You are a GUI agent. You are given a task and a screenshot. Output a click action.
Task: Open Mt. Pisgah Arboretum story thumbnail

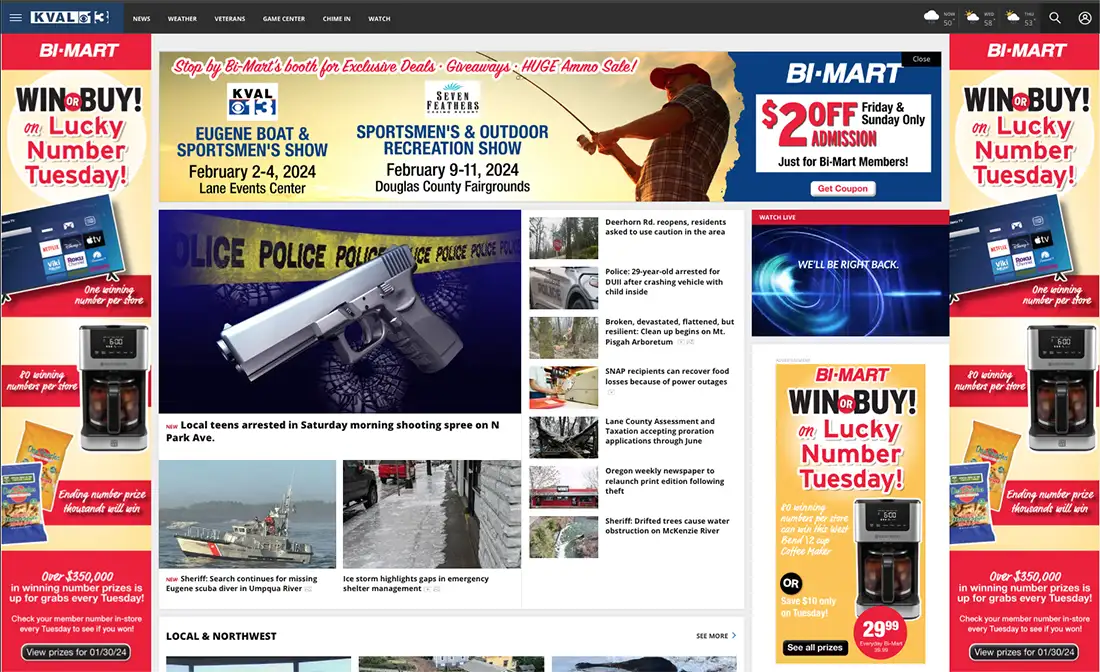[563, 337]
